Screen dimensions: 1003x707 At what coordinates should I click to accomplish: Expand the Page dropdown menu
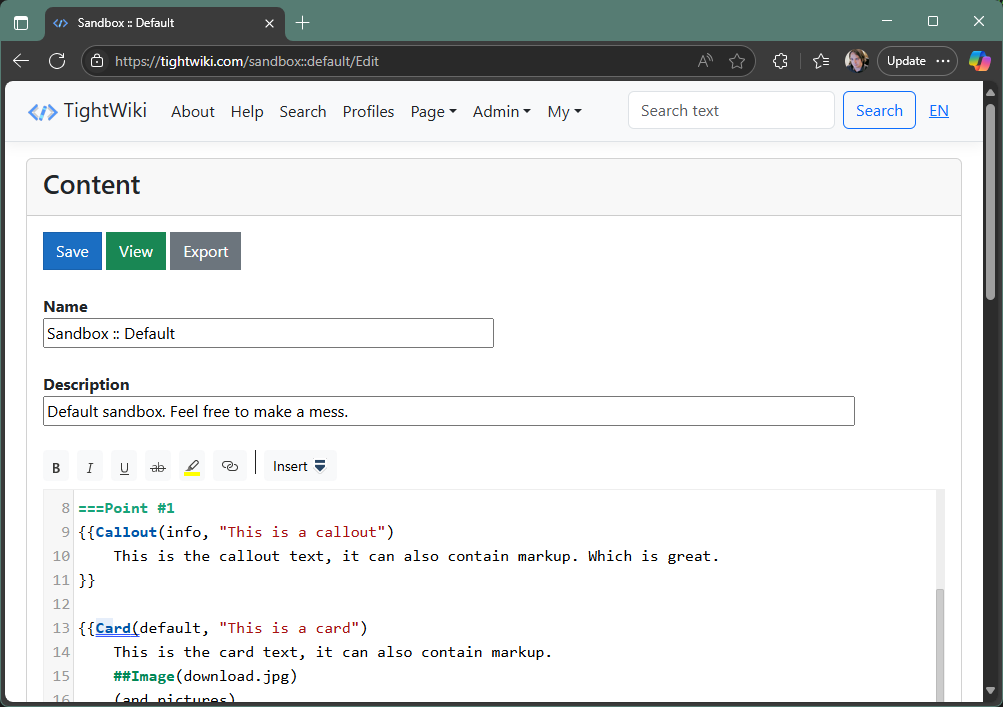[x=434, y=111]
